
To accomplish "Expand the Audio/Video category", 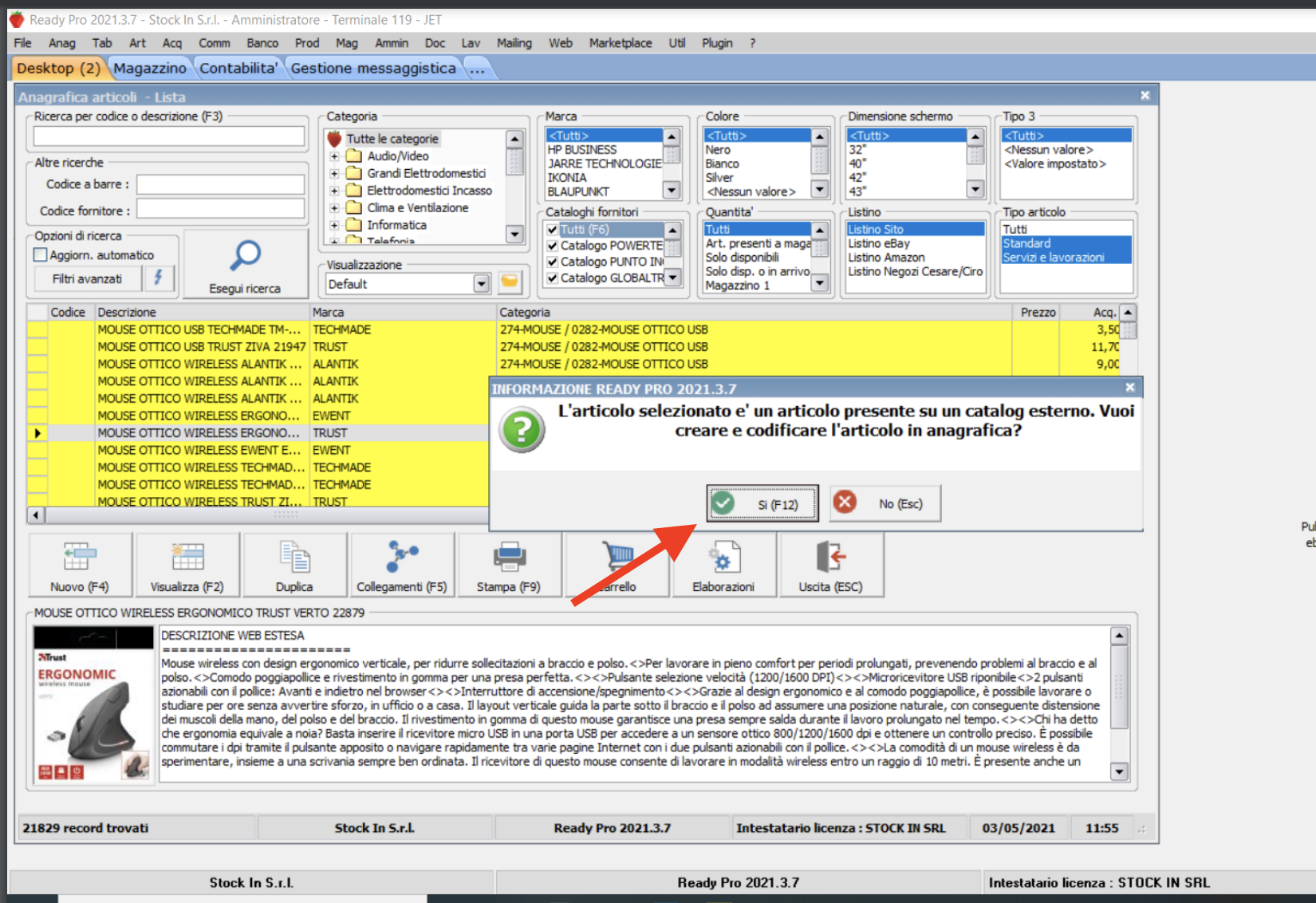I will (x=335, y=156).
